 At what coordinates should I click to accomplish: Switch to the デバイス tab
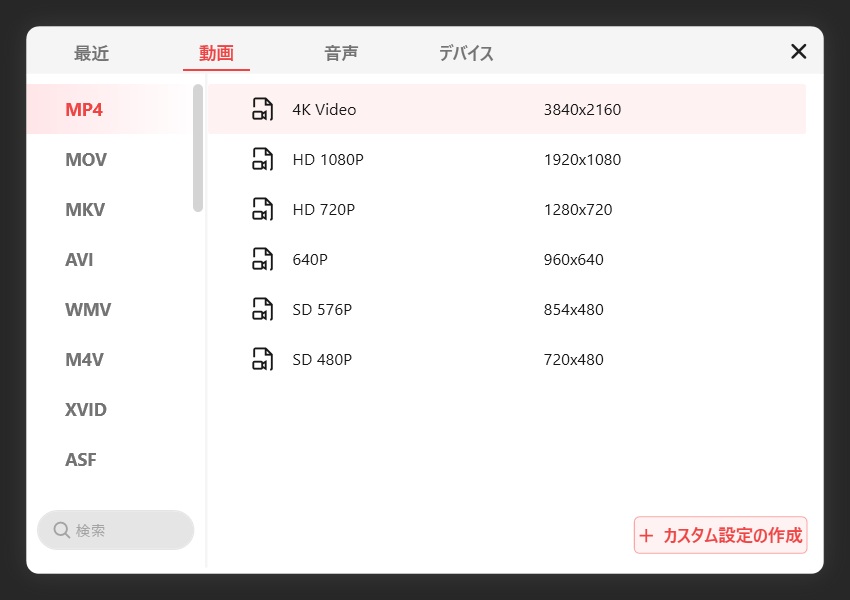click(x=466, y=54)
